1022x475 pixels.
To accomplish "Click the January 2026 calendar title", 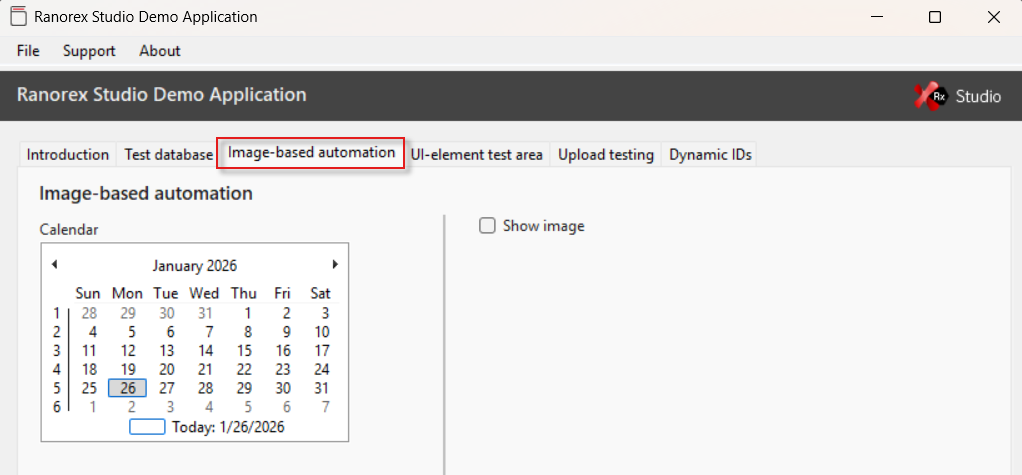I will [x=195, y=266].
